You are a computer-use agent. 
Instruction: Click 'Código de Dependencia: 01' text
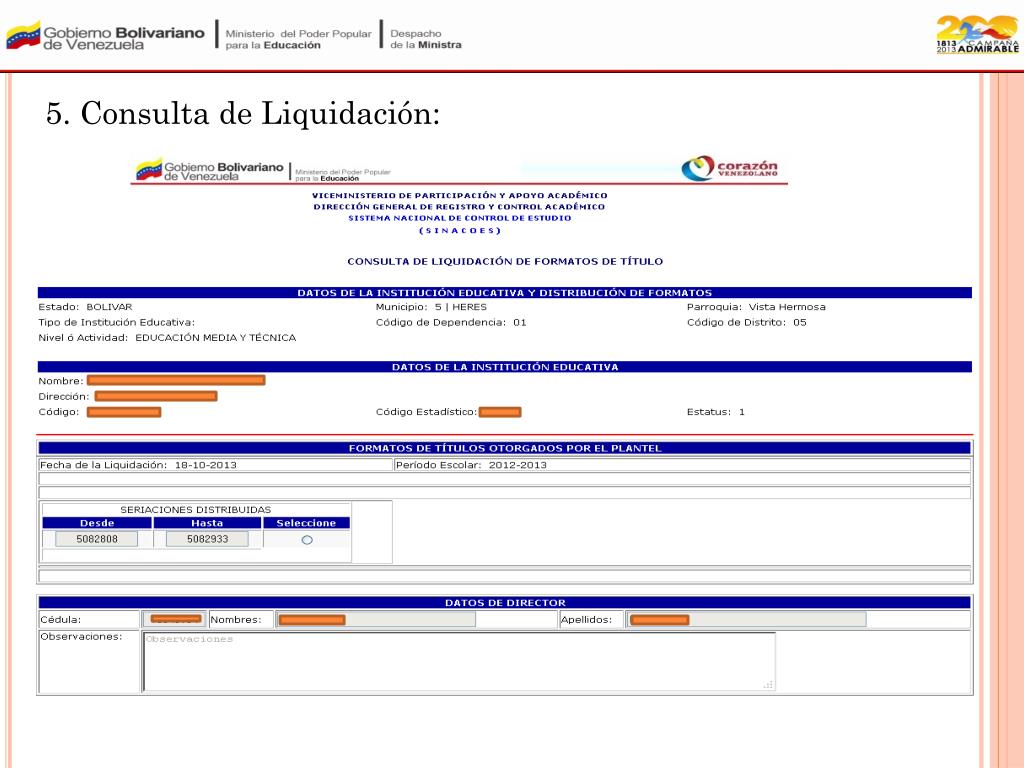[451, 323]
